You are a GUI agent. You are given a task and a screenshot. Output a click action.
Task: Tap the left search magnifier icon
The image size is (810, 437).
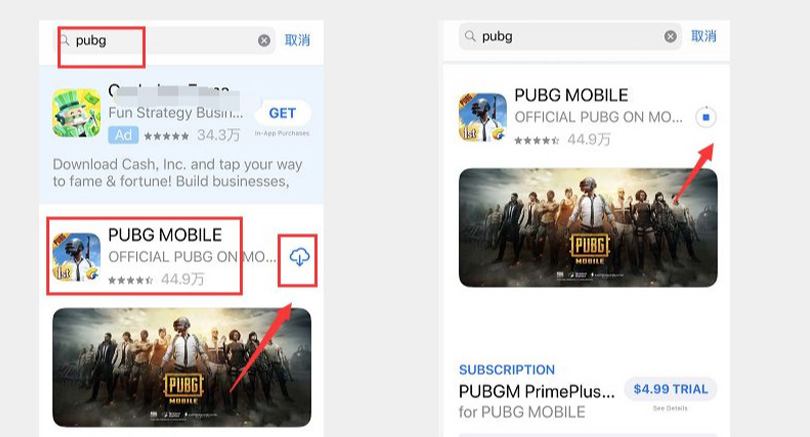[65, 40]
